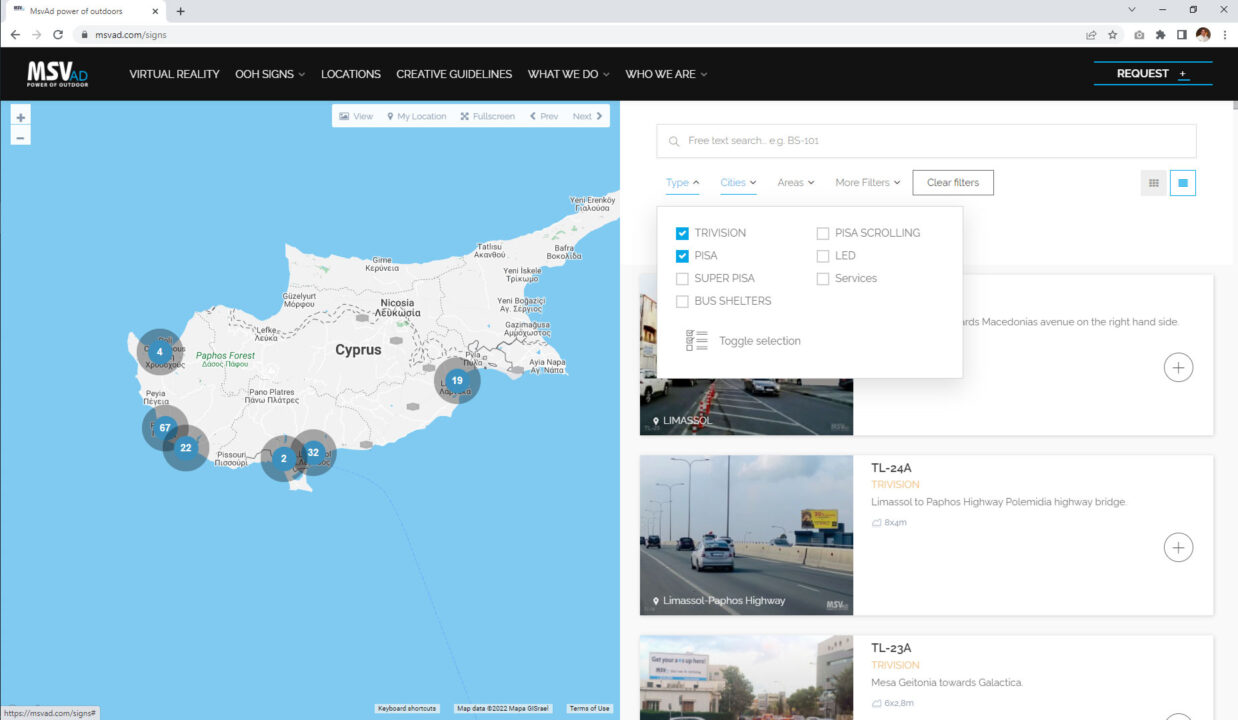
Task: Open the Areas filter dropdown
Action: pos(796,183)
